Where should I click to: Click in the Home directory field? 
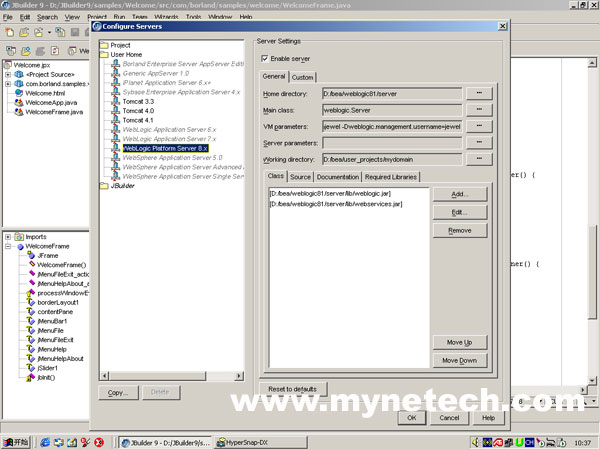tap(392, 93)
